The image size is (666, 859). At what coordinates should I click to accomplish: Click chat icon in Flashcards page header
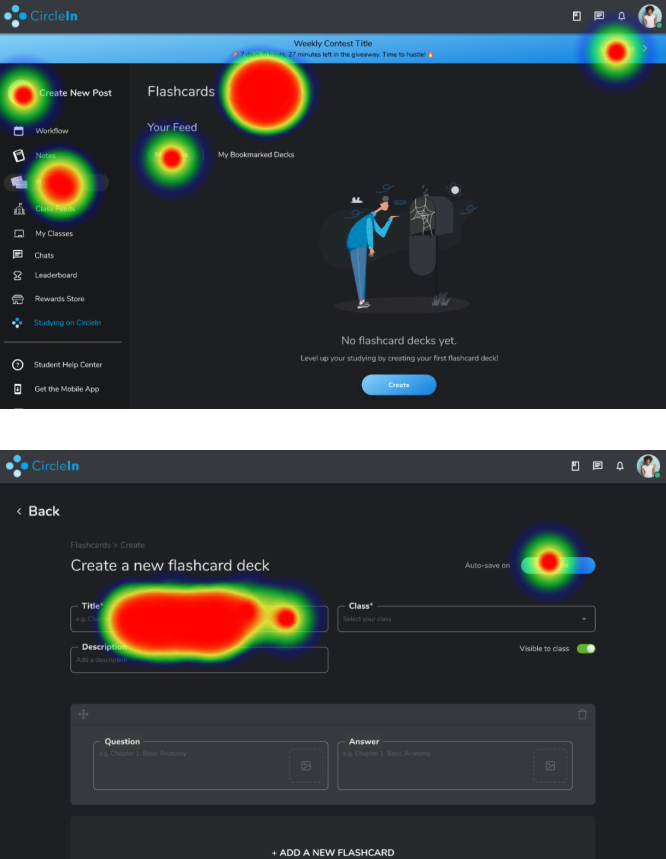tap(599, 16)
